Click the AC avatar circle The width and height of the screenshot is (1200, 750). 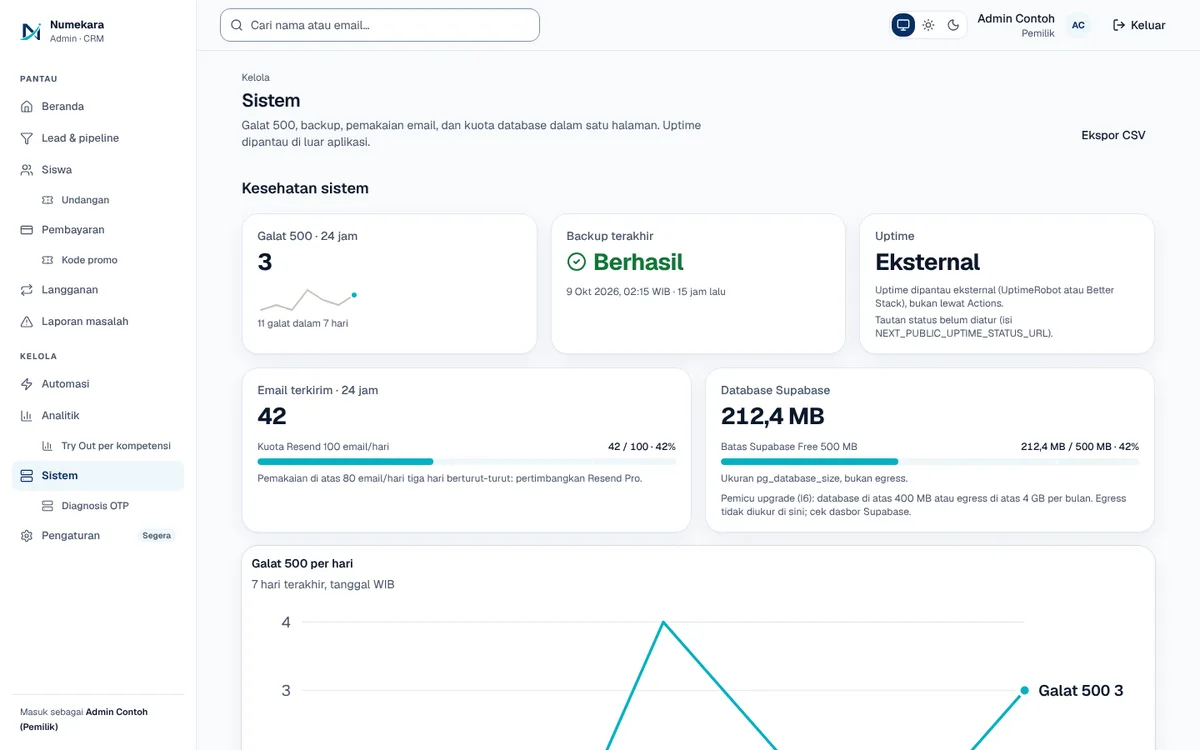click(x=1078, y=25)
